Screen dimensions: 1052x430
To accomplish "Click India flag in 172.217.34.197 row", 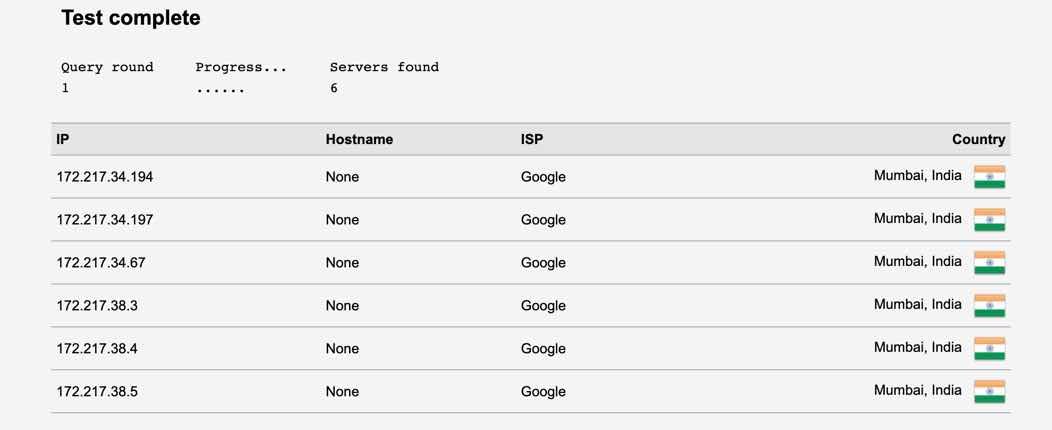I will click(990, 220).
